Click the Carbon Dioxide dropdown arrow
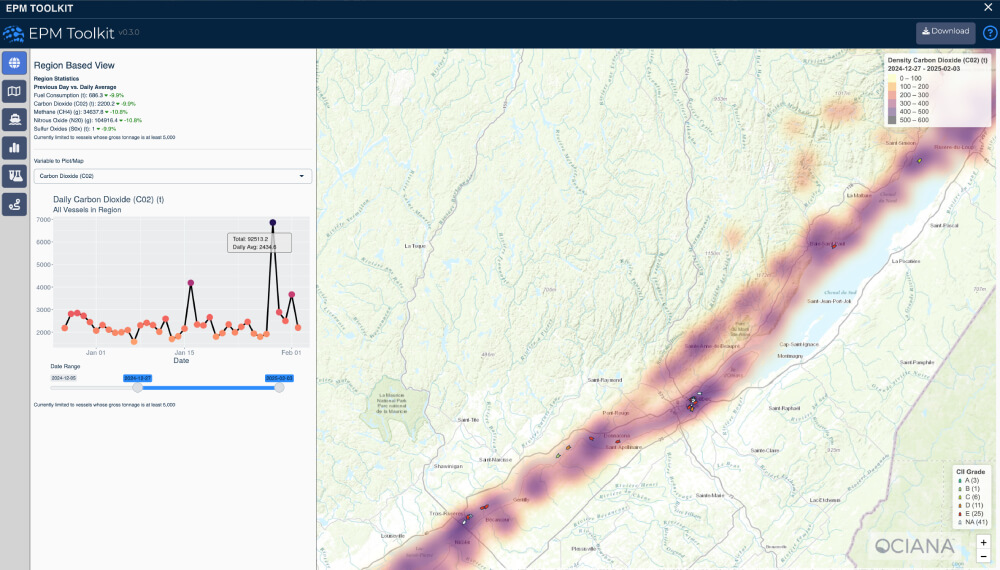This screenshot has height=570, width=1000. pyautogui.click(x=302, y=176)
